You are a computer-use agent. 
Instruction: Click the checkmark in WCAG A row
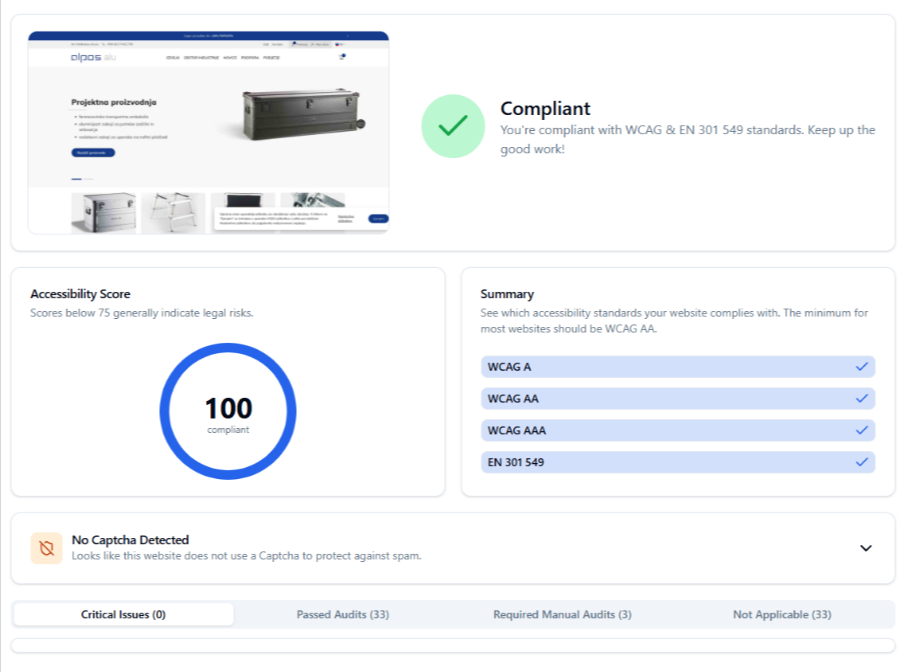point(861,367)
